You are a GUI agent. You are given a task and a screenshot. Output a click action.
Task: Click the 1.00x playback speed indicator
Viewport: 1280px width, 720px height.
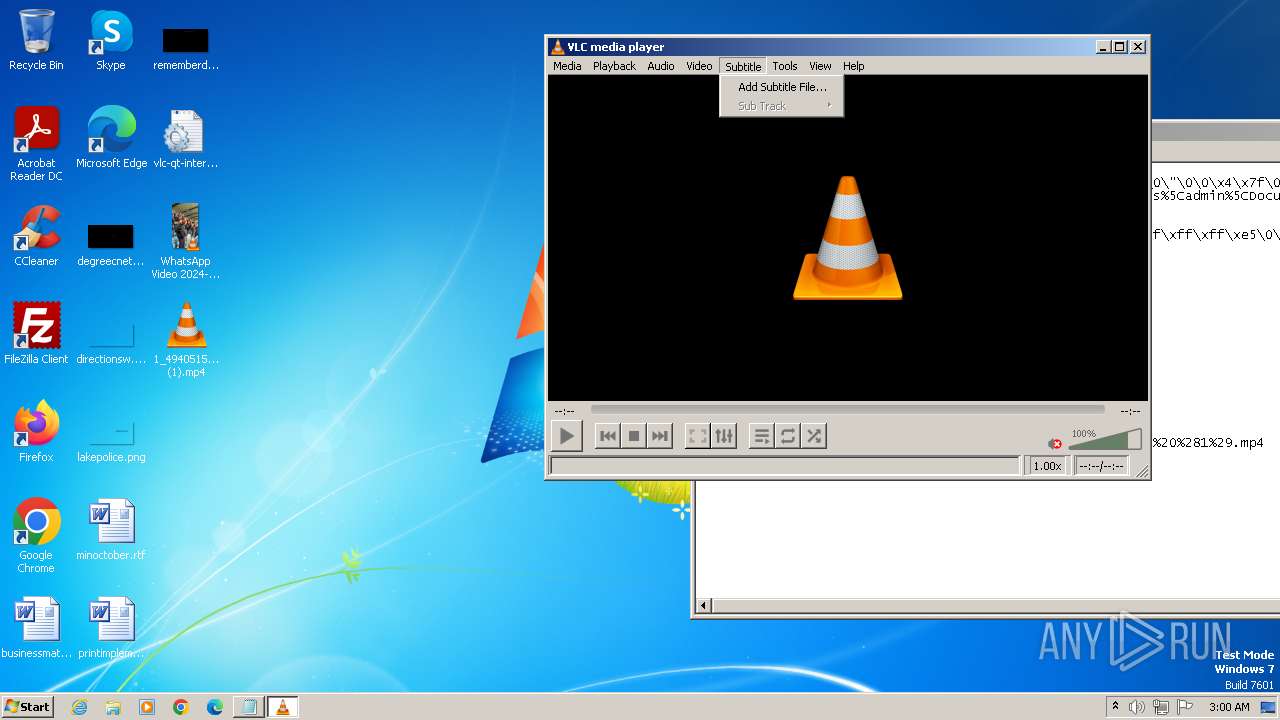[x=1047, y=466]
